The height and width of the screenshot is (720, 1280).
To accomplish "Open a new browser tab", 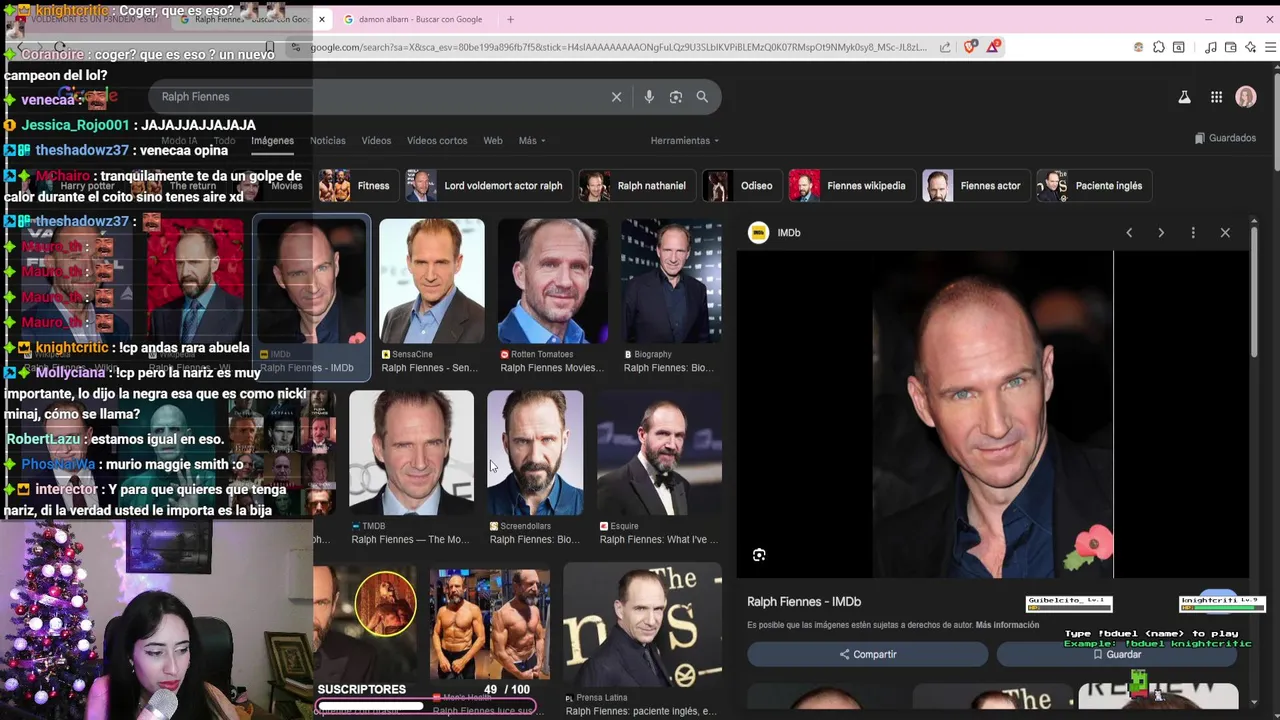I will point(510,19).
